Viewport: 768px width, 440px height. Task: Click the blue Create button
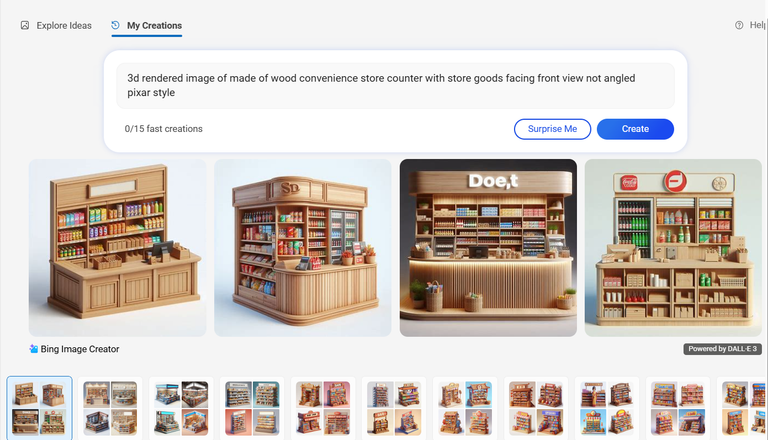click(x=635, y=129)
